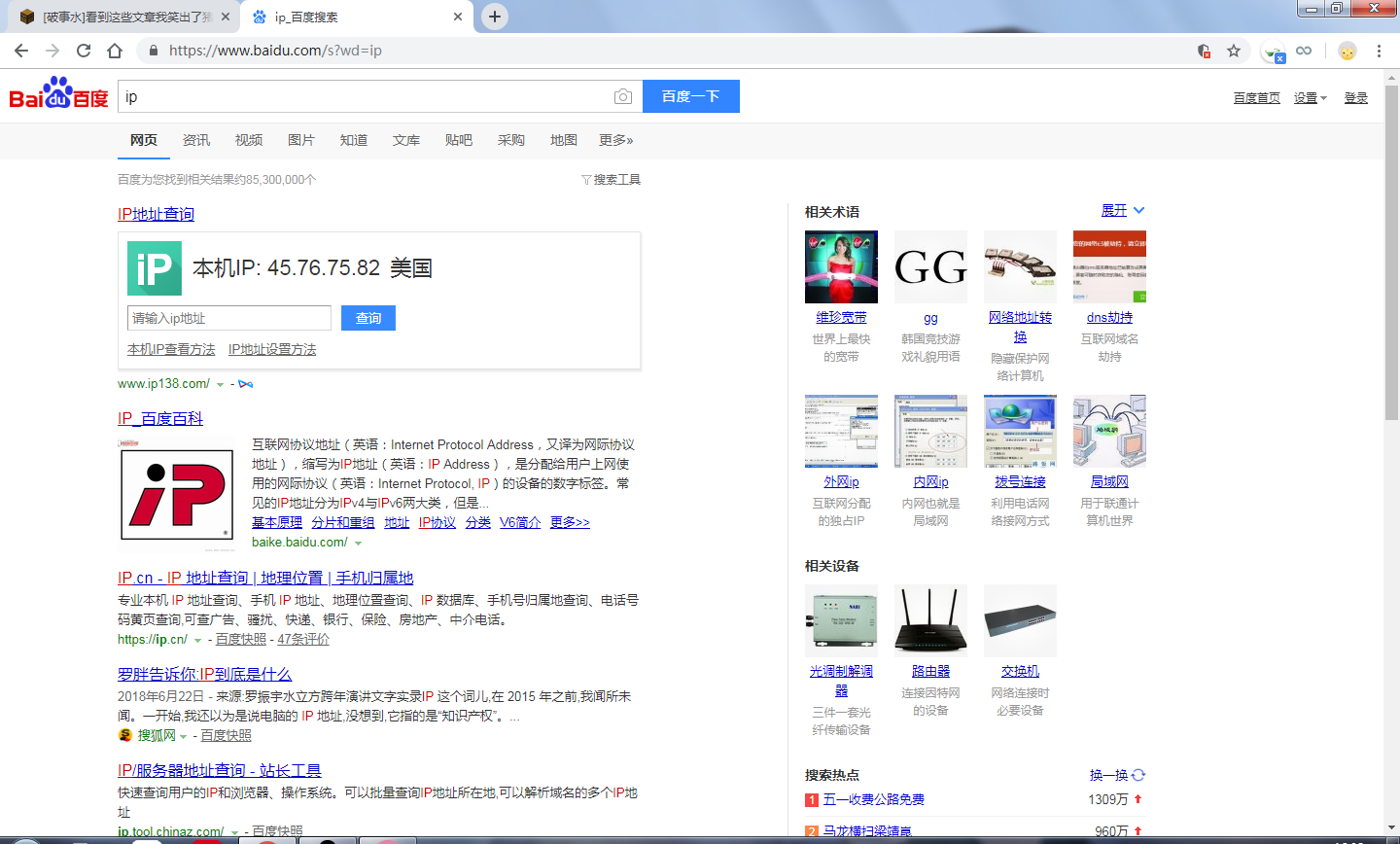Click the dns劫持 thumbnail image
The image size is (1400, 844).
pyautogui.click(x=1109, y=266)
